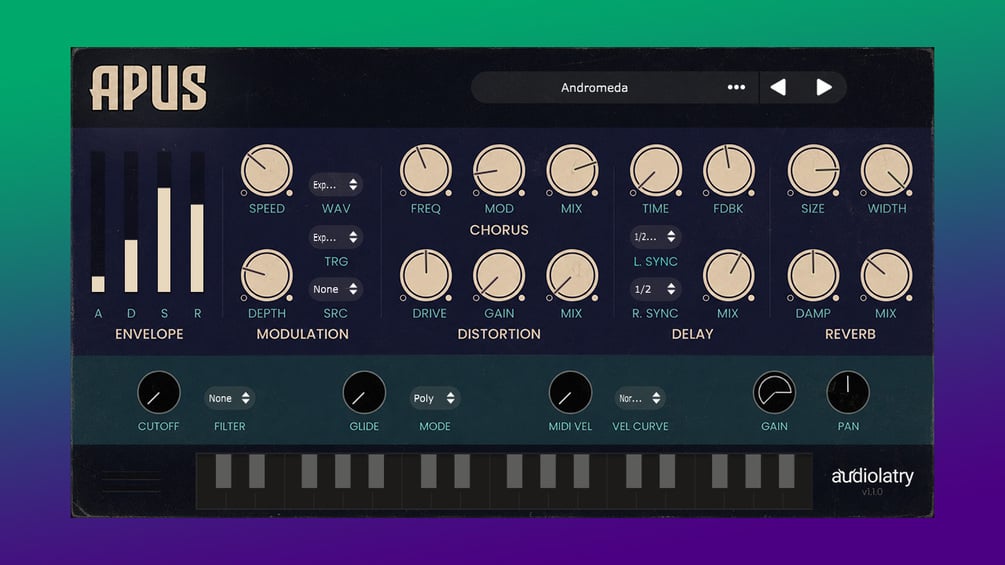Click the Distortion GAIN knob
1005x565 pixels.
pos(499,275)
